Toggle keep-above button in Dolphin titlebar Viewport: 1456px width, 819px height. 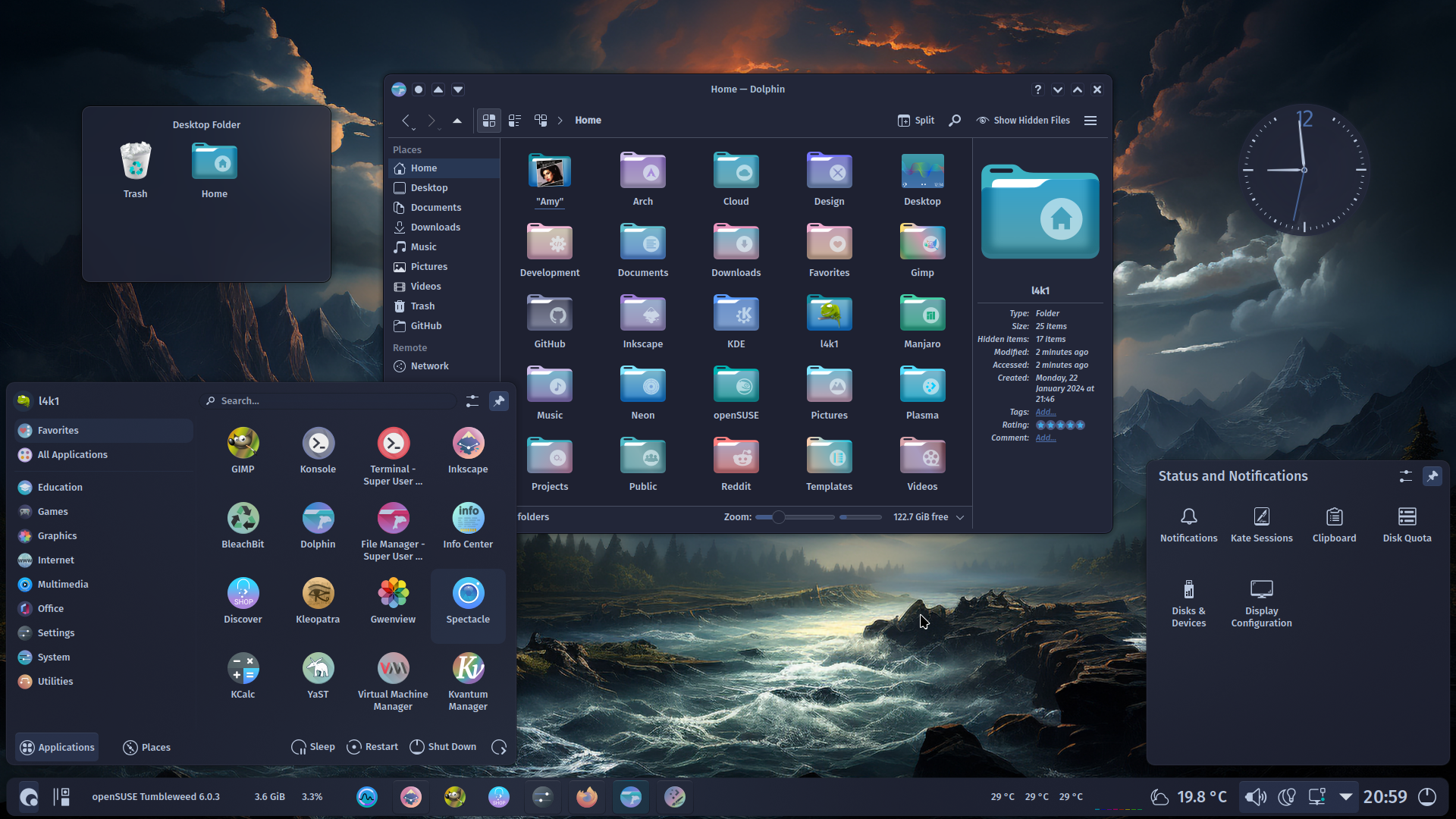(x=438, y=89)
